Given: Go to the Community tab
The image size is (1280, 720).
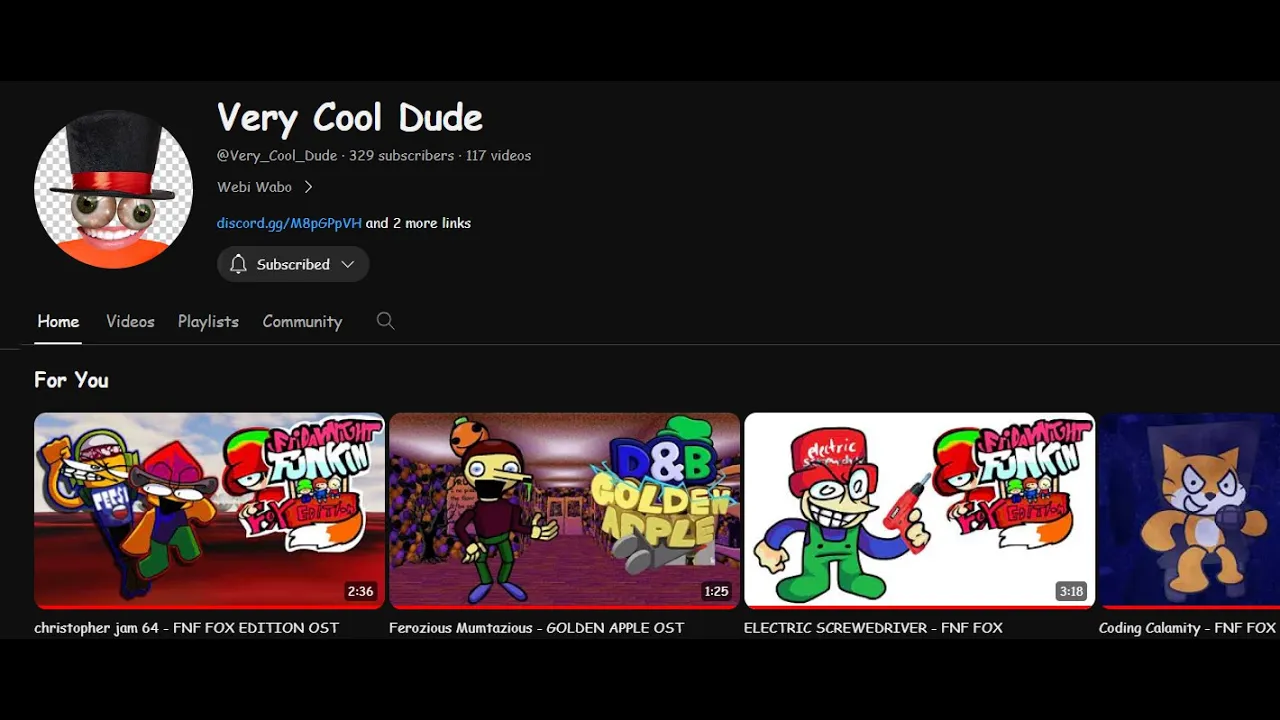Looking at the screenshot, I should point(302,321).
